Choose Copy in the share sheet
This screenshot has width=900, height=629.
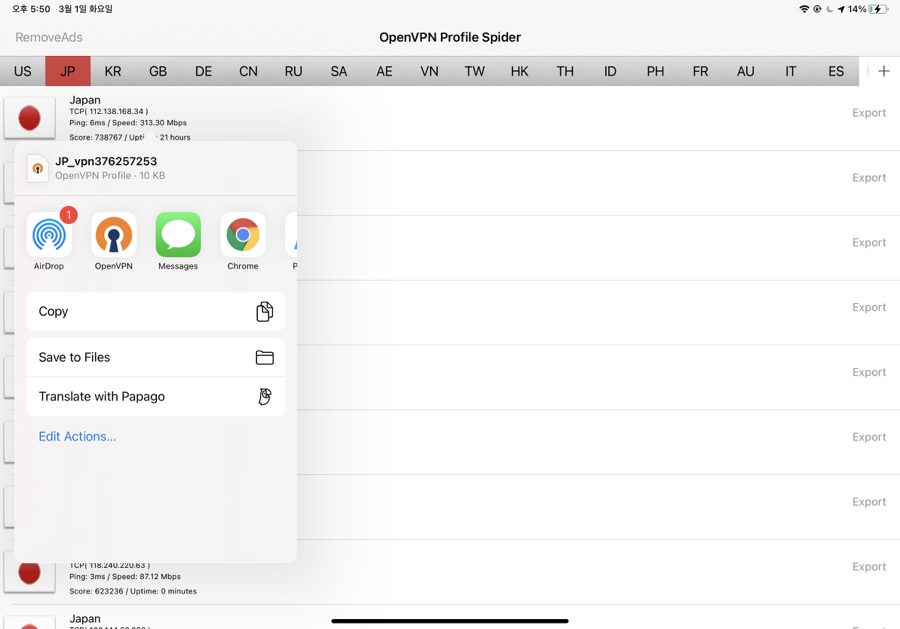[156, 311]
